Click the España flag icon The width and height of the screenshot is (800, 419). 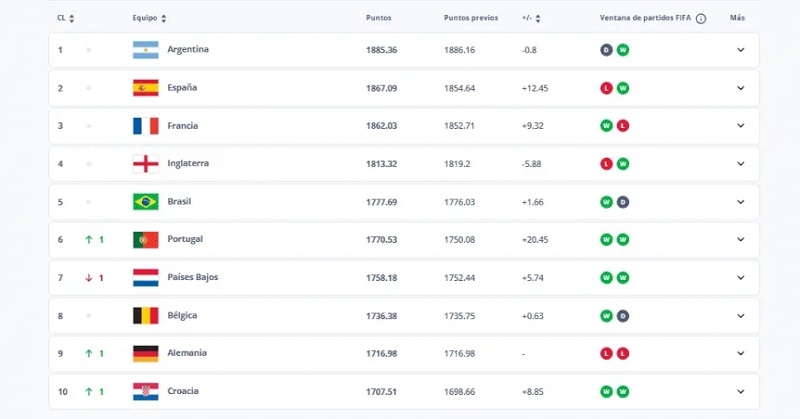click(145, 88)
